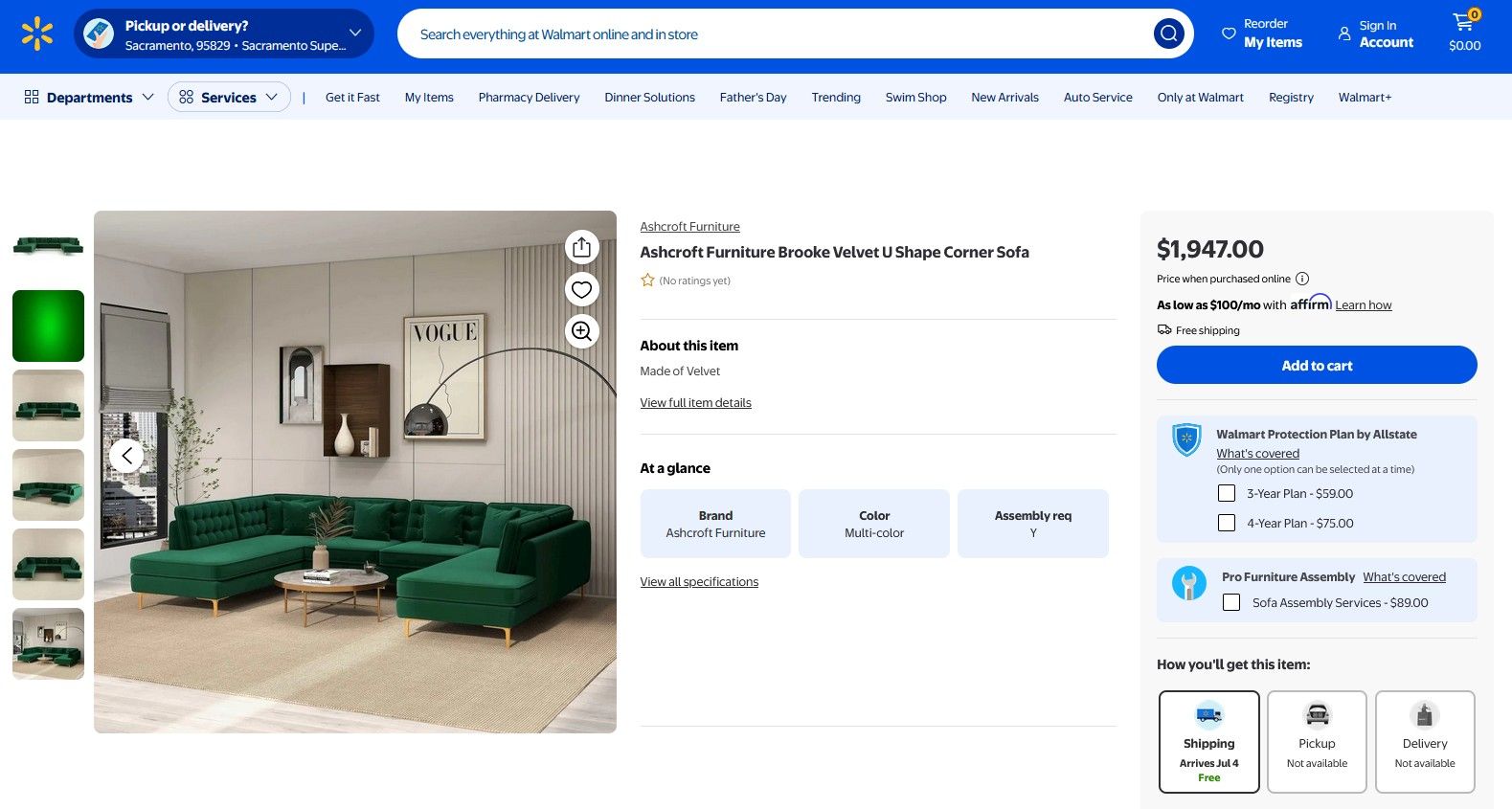Add sofa to favorites with heart icon

[581, 289]
